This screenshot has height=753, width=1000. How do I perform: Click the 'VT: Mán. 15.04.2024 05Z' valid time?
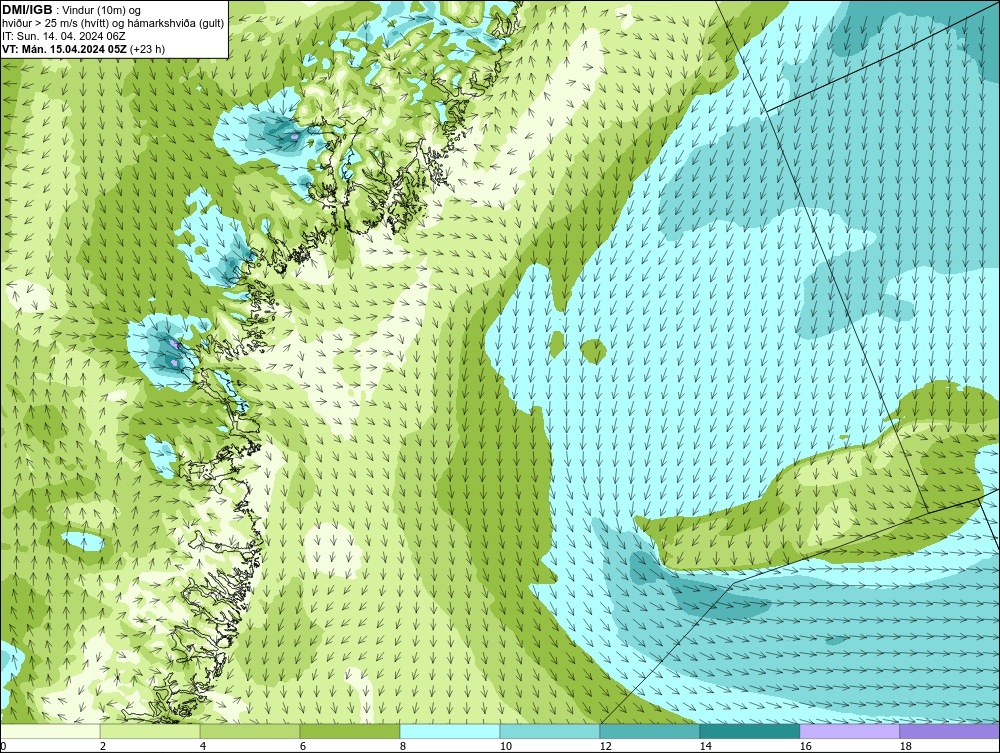click(64, 48)
